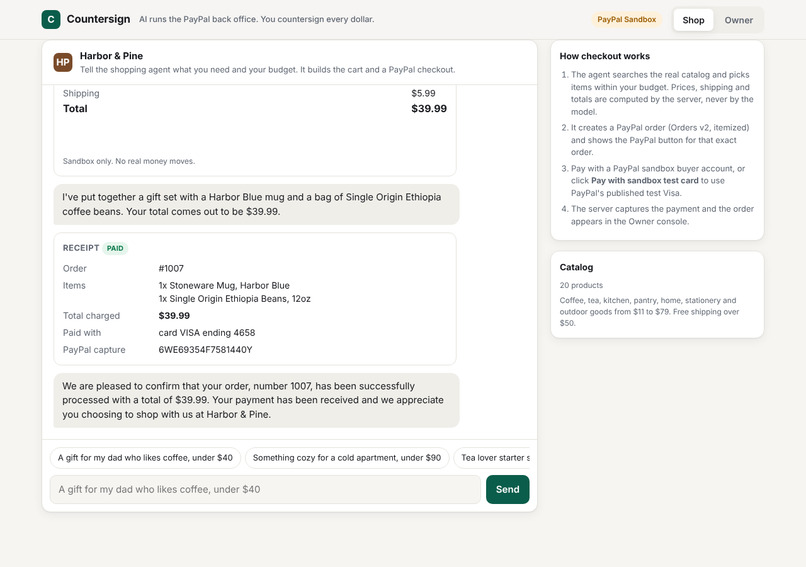Screen dimensions: 806x567
Task: Click 'Pay with sandbox test card' bold text
Action: click(645, 180)
